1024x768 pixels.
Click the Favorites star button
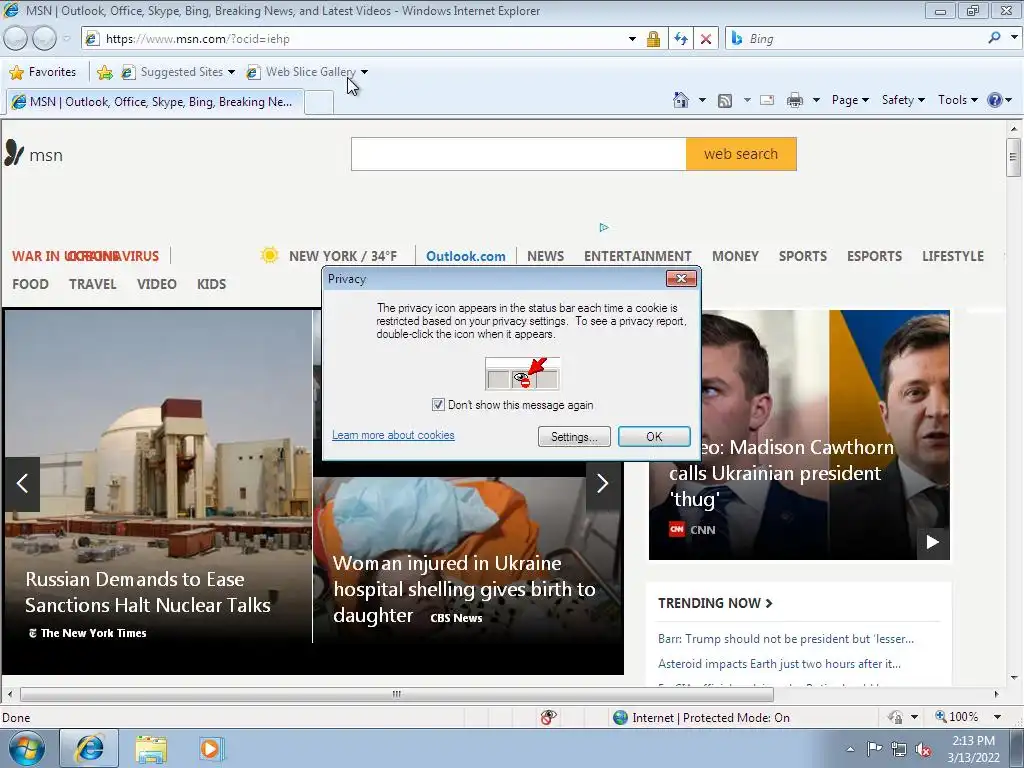[x=43, y=72]
